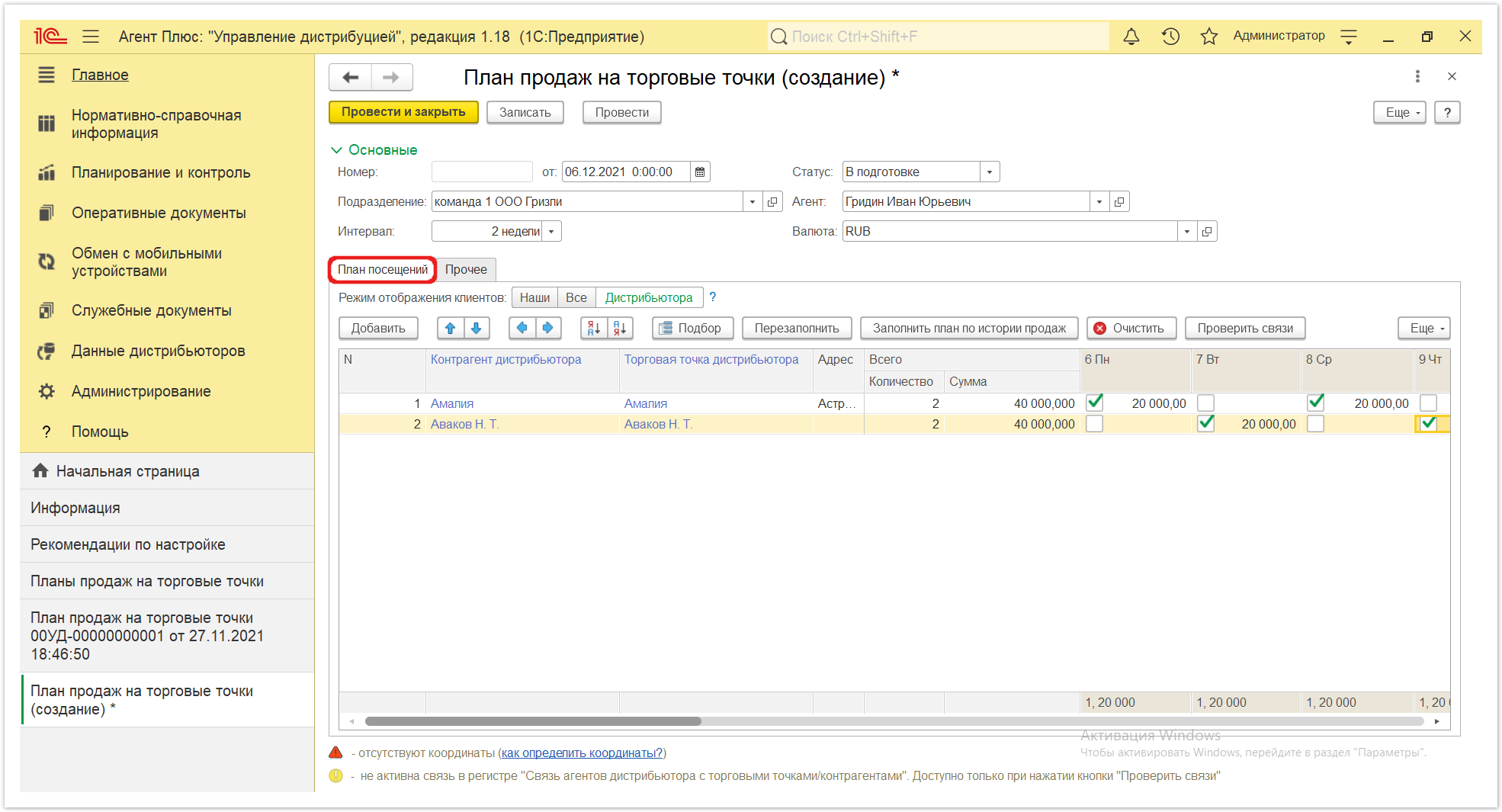Open the 1C main menu hamburger icon
This screenshot has width=1502, height=812.
[x=91, y=36]
